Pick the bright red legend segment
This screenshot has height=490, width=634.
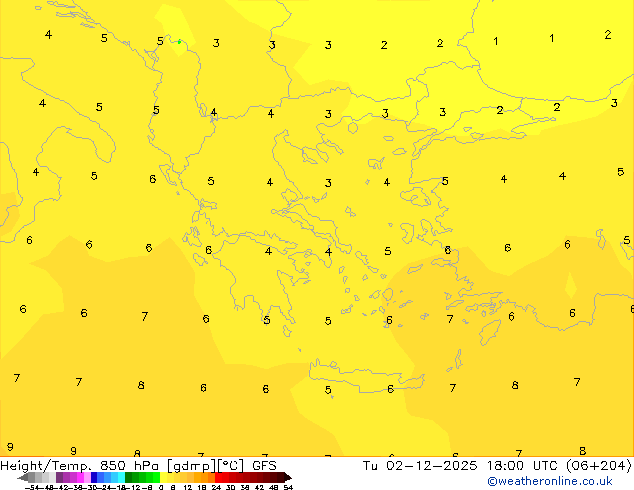pyautogui.click(x=218, y=477)
